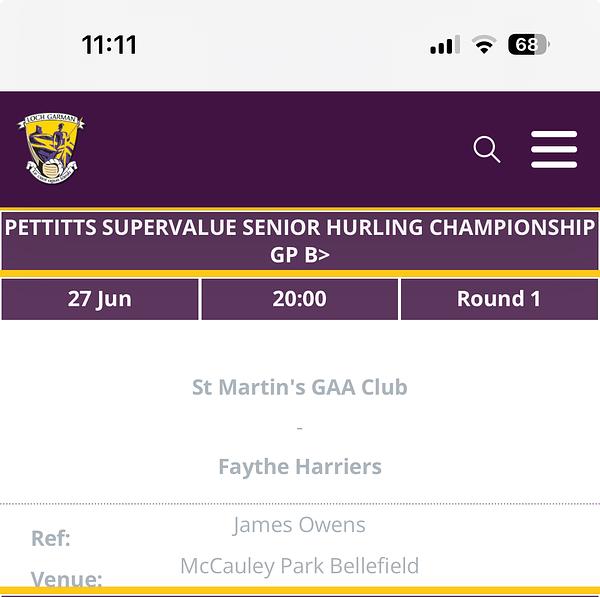Viewport: 600px width, 597px height.
Task: Select the 20:00 time cell
Action: click(300, 299)
